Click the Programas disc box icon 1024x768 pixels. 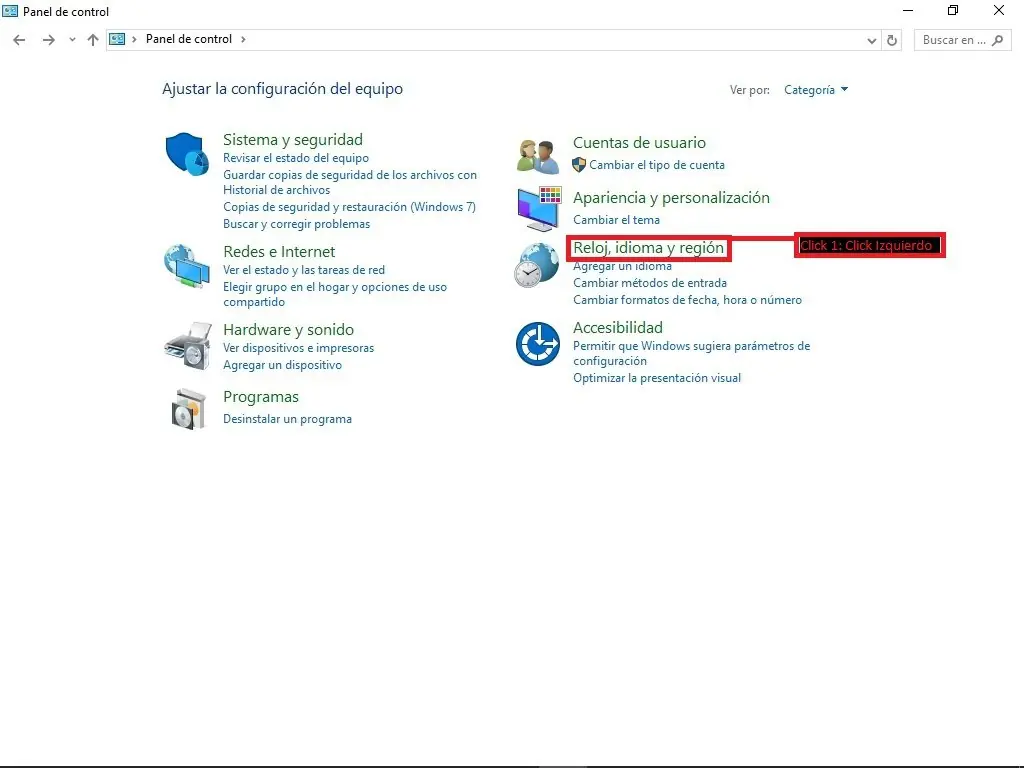click(x=188, y=409)
